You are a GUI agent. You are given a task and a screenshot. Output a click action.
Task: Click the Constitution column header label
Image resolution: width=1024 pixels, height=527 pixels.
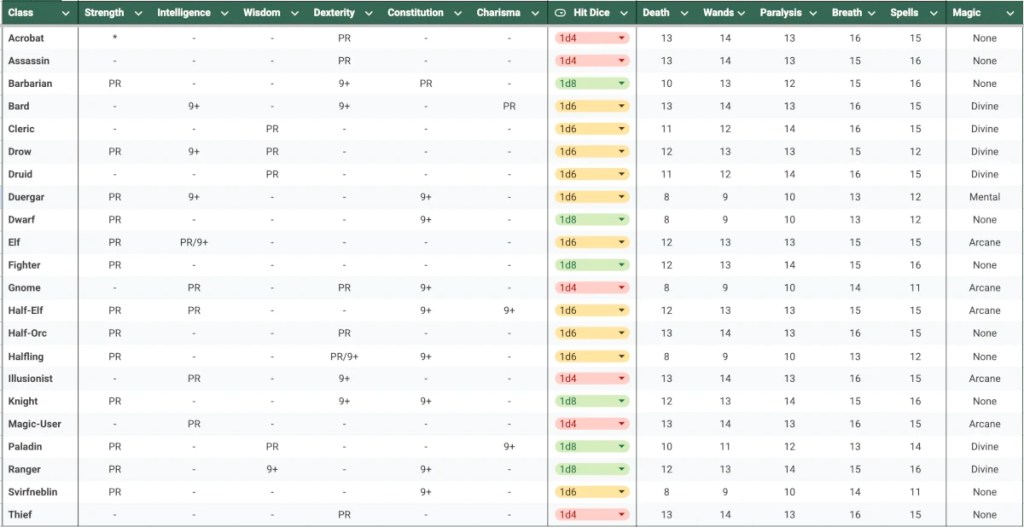pyautogui.click(x=415, y=13)
